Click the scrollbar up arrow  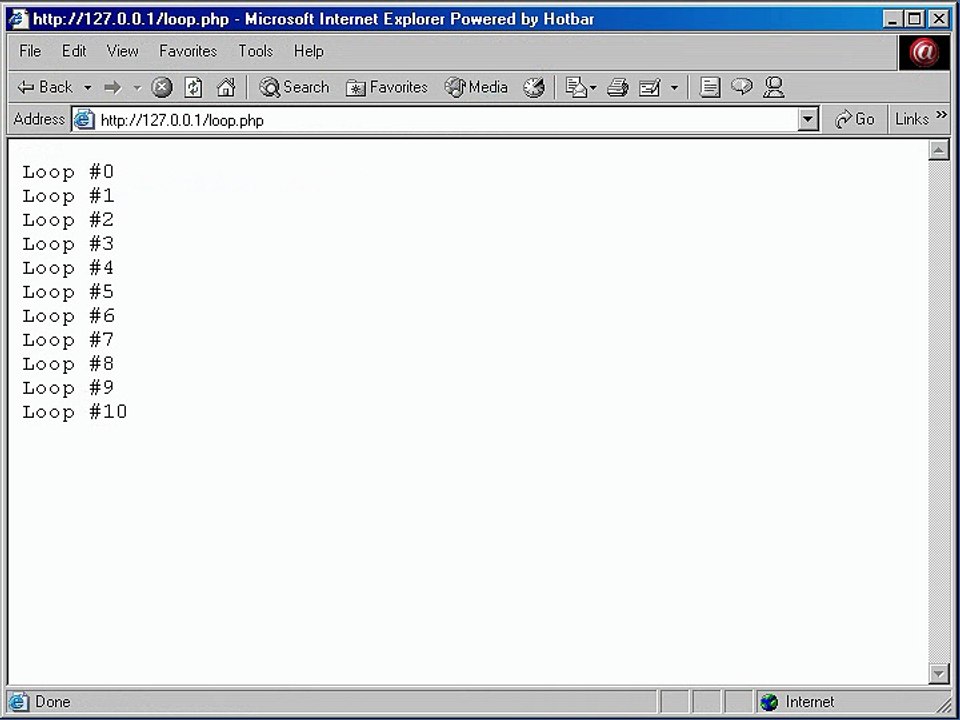939,149
